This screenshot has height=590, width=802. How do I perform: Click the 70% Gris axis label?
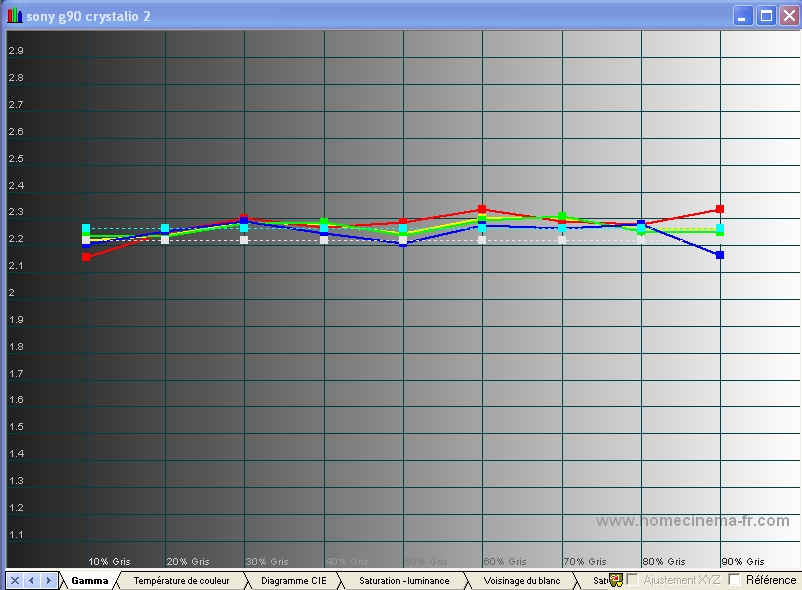tap(585, 561)
